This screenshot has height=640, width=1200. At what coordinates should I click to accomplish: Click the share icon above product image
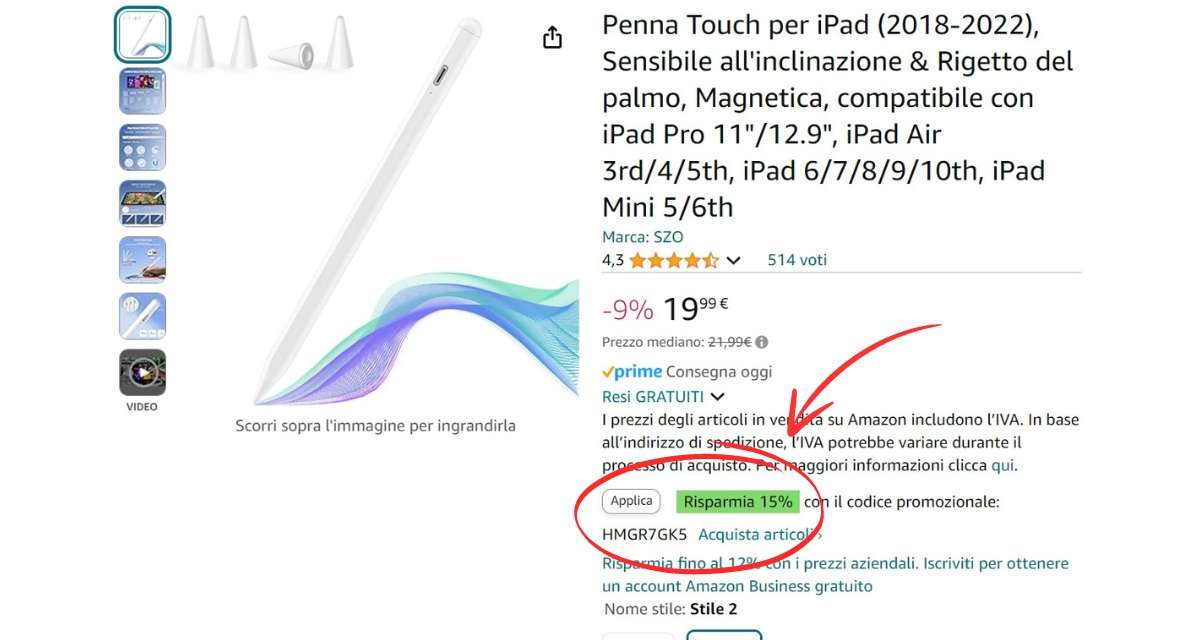552,38
